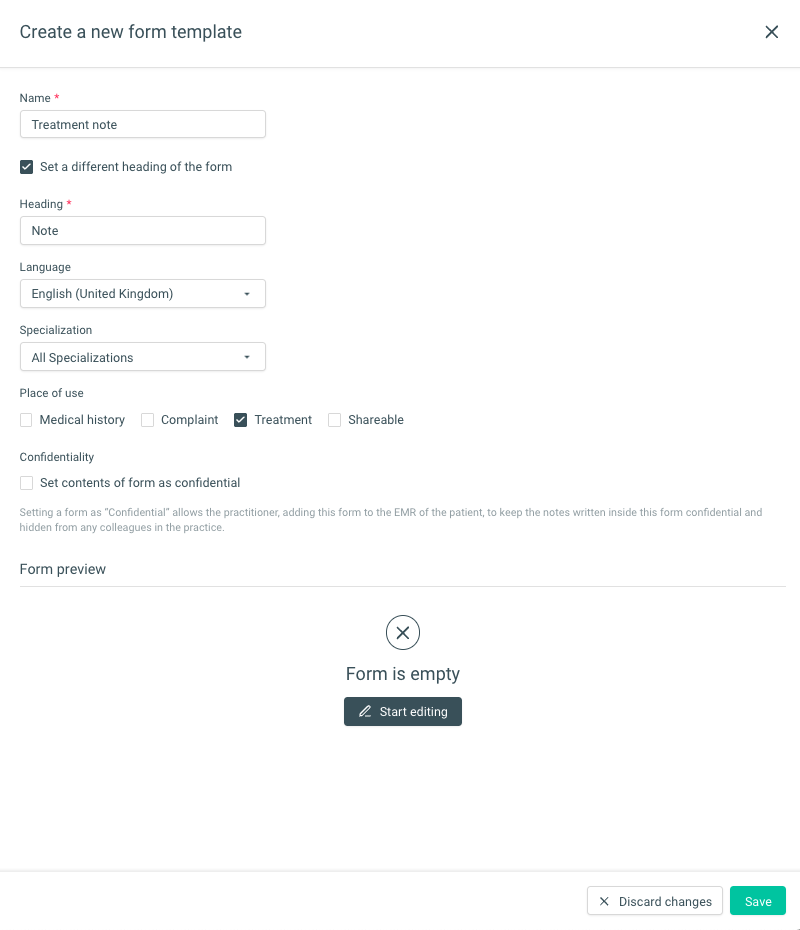Click the Name input field

pos(142,124)
